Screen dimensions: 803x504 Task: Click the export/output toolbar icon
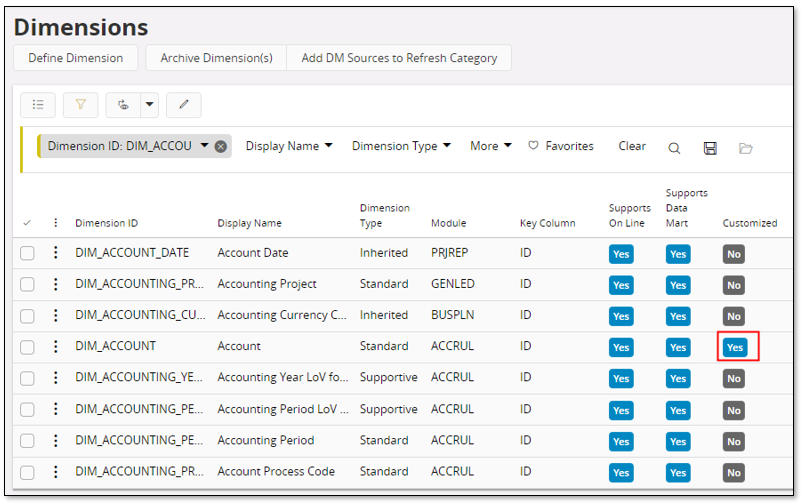click(x=123, y=104)
